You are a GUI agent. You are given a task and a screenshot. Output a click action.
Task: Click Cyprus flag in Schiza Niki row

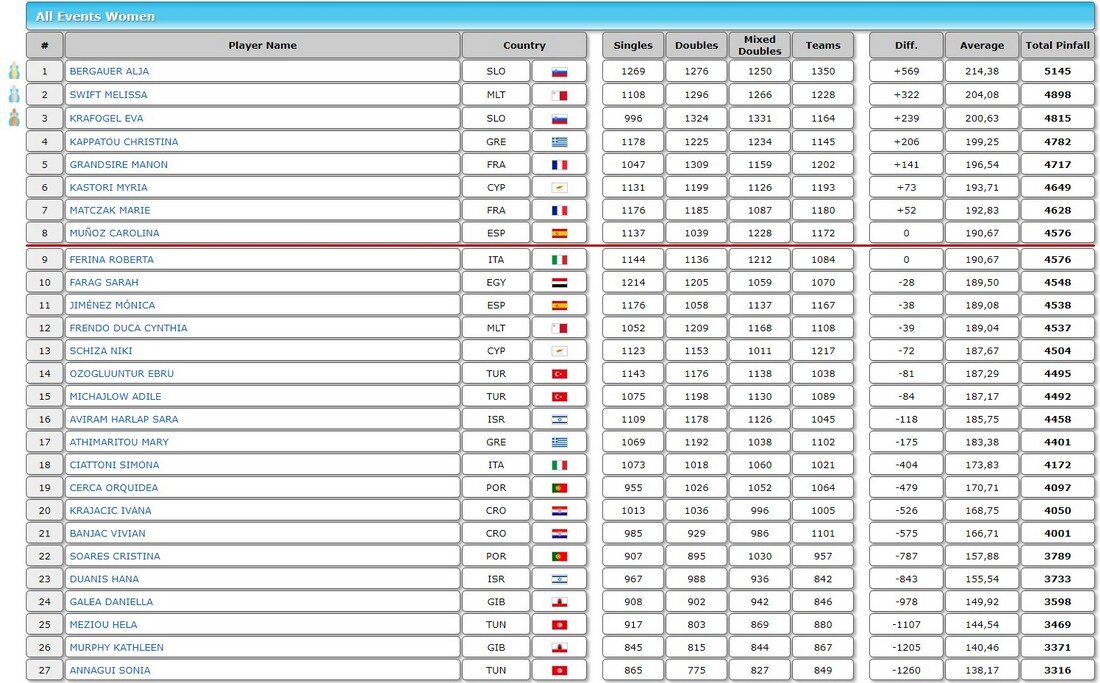point(559,351)
